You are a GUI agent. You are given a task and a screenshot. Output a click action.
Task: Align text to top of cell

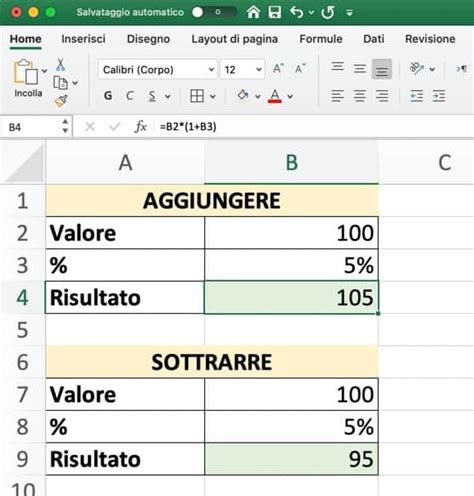(337, 68)
